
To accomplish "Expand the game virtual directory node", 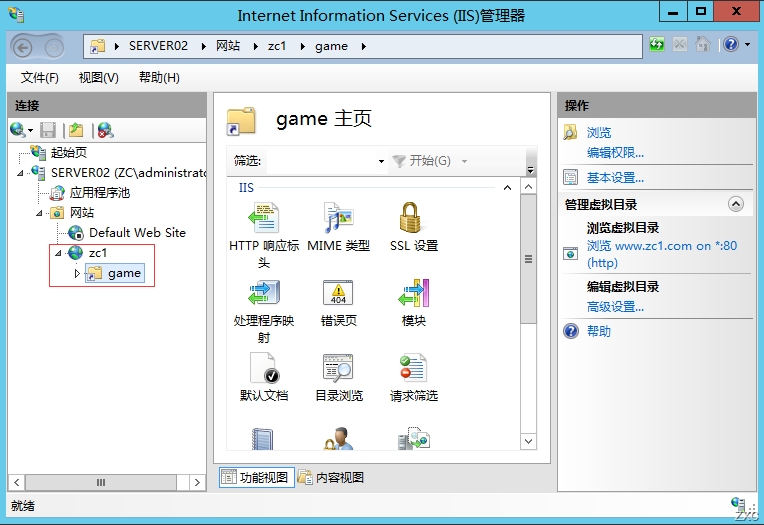I will click(x=77, y=273).
